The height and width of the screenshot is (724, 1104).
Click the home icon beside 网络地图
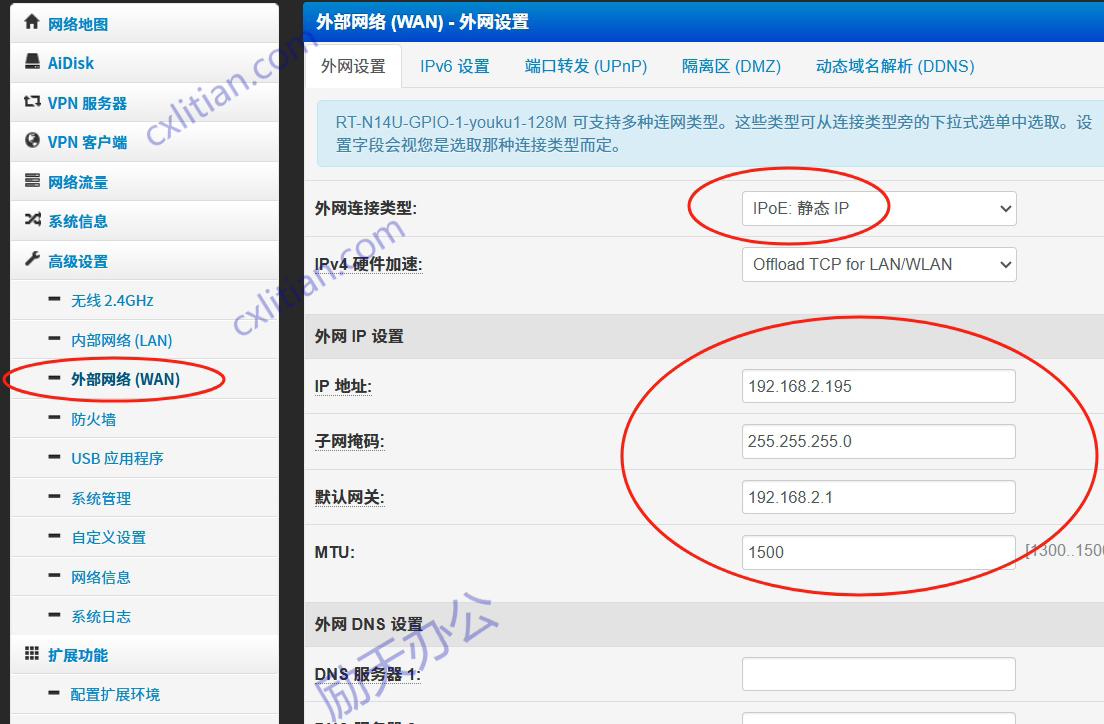pos(31,22)
